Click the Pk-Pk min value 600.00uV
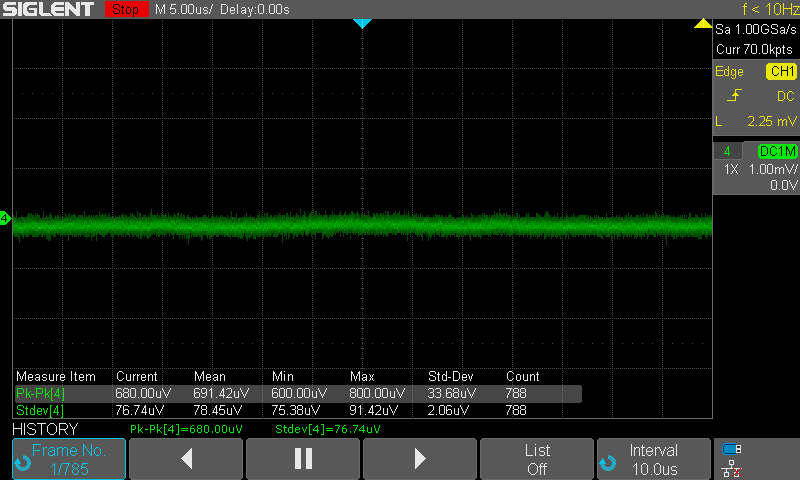Screen dimensions: 800x480 click(299, 393)
